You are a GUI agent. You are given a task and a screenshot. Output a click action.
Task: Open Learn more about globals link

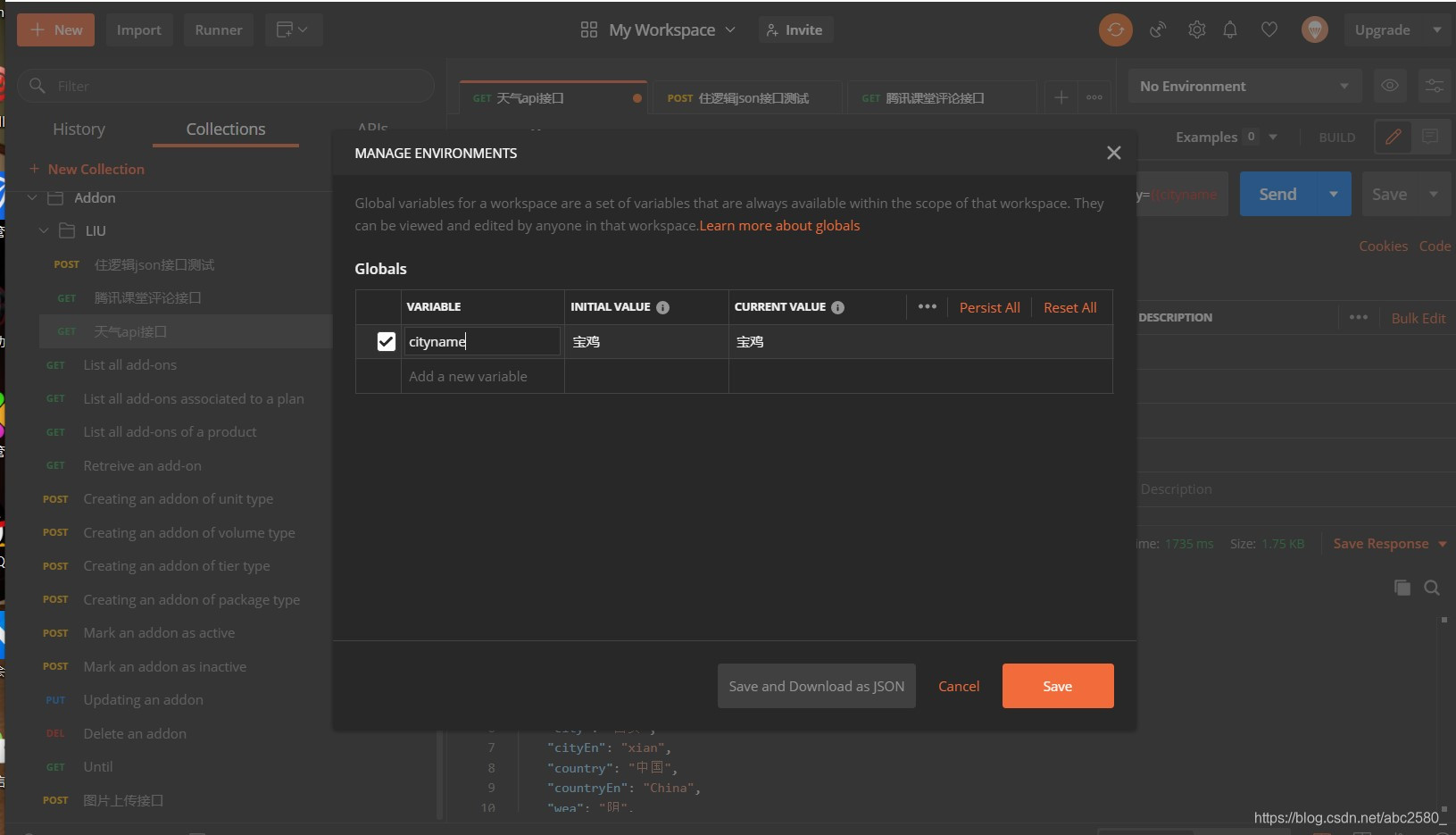point(779,225)
